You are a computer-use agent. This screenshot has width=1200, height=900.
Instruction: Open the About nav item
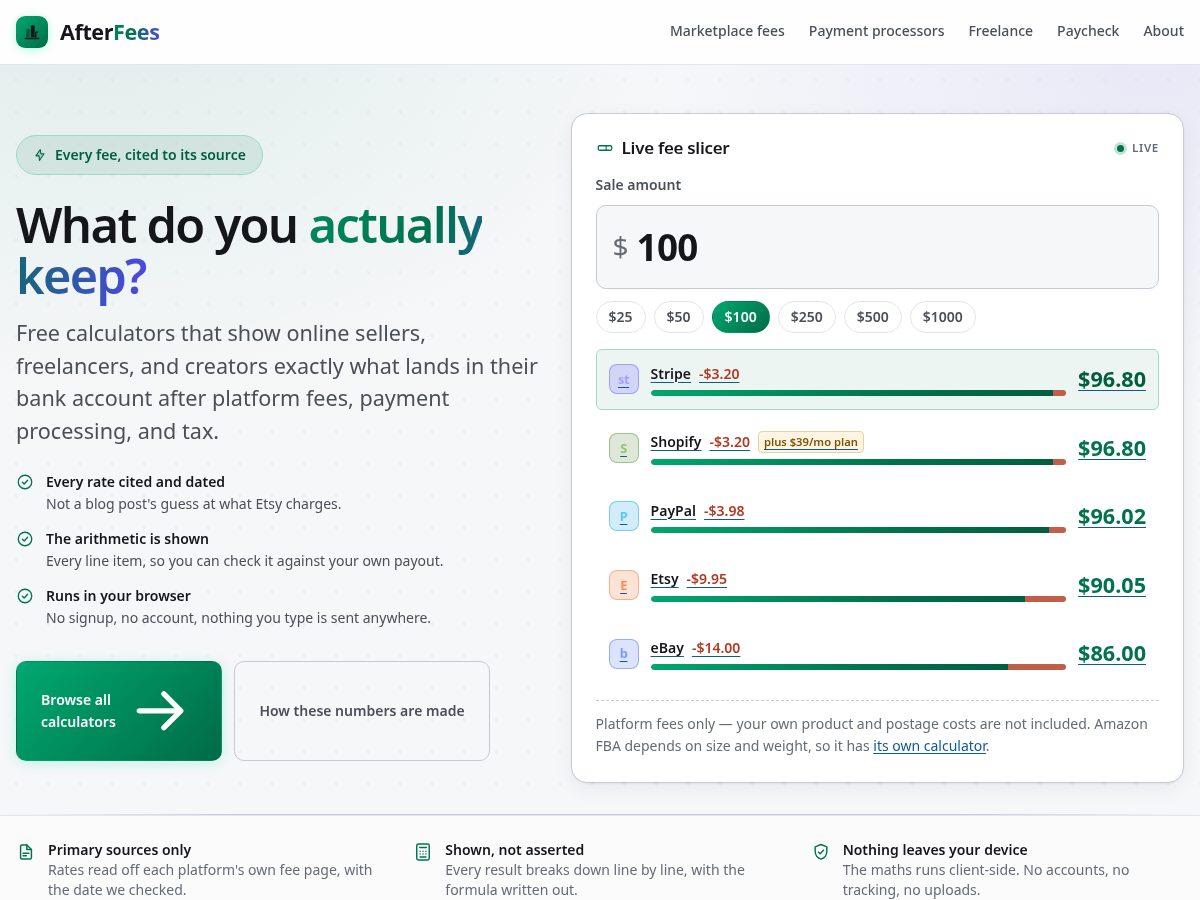click(x=1164, y=31)
